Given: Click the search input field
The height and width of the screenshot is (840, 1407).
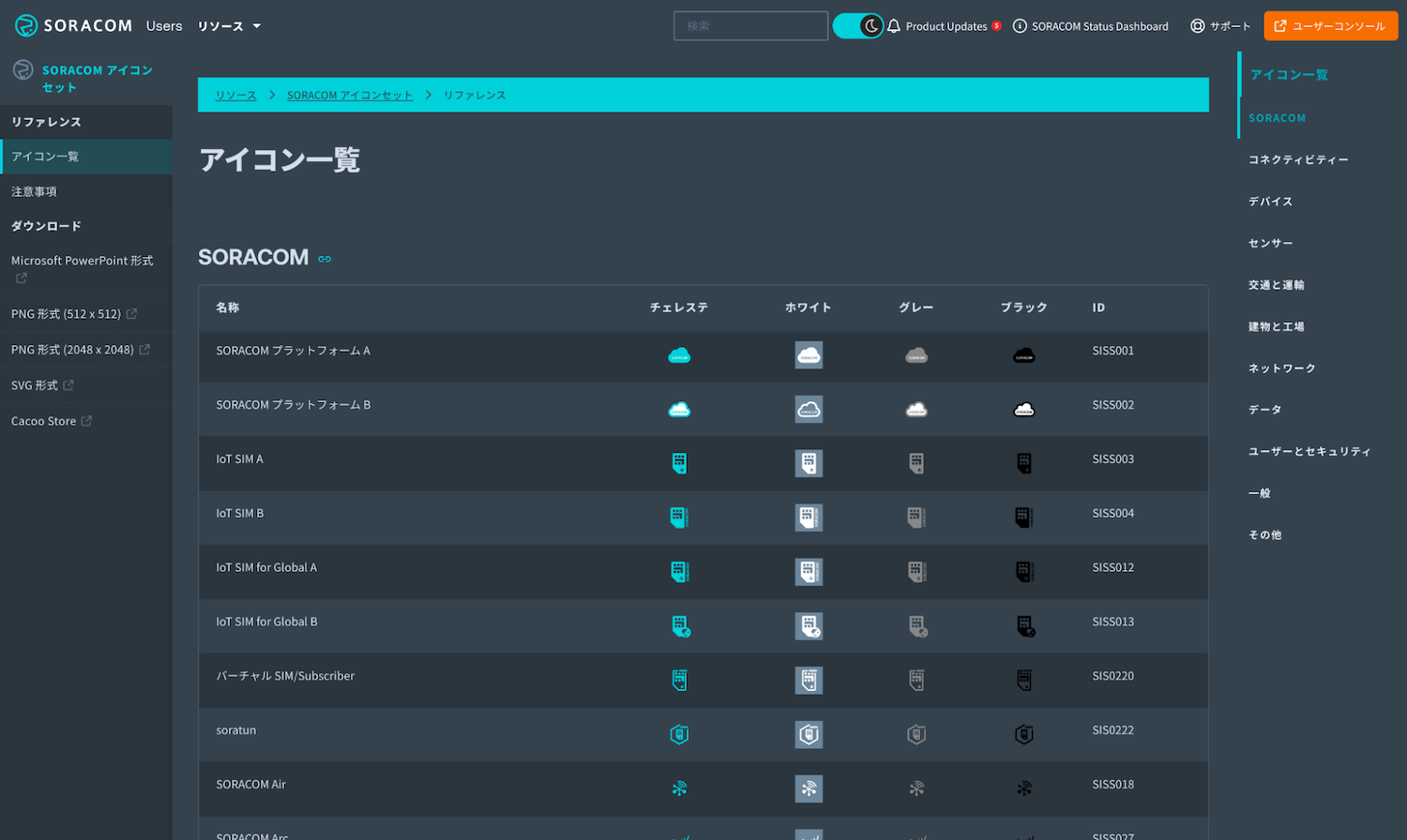Looking at the screenshot, I should tap(750, 26).
